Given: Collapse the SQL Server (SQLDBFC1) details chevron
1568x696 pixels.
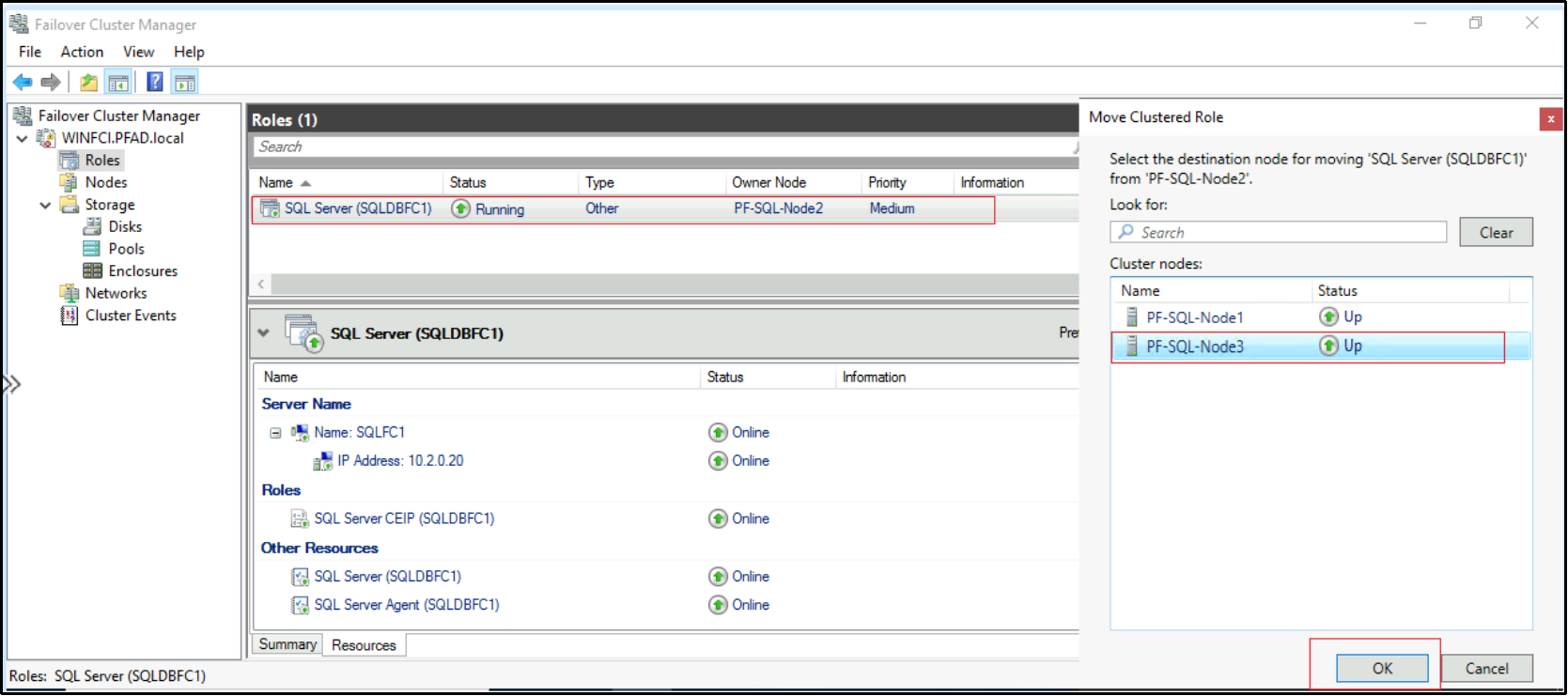Looking at the screenshot, I should [x=264, y=333].
